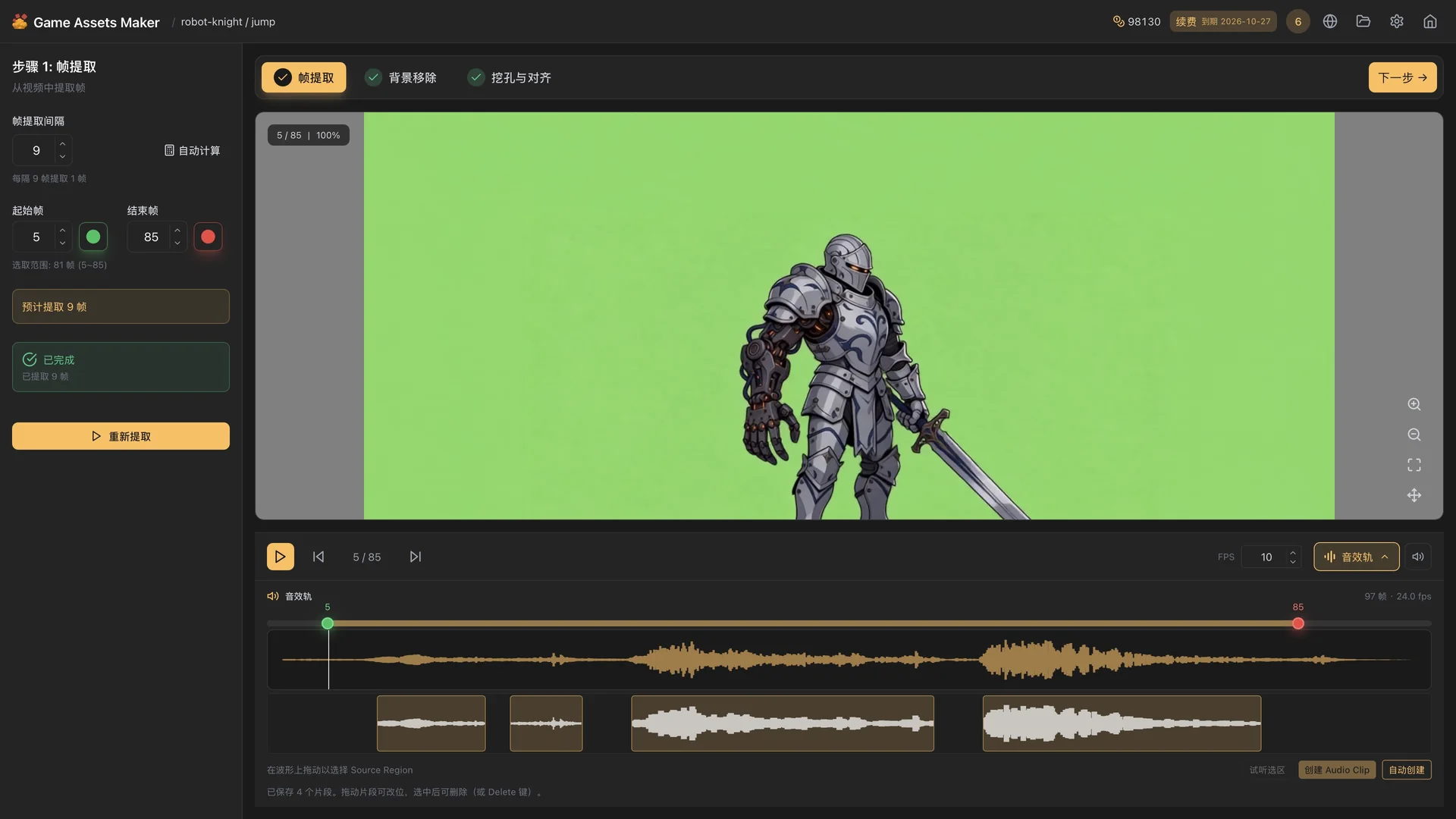Decrease the frame interval value

pos(62,157)
